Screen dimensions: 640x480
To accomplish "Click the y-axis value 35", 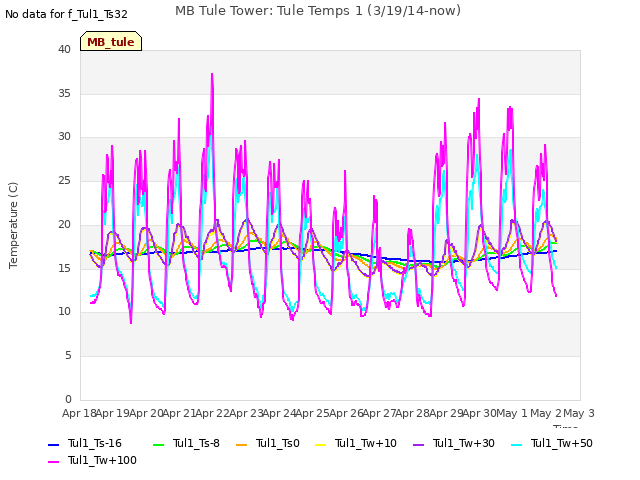I will tap(64, 93).
